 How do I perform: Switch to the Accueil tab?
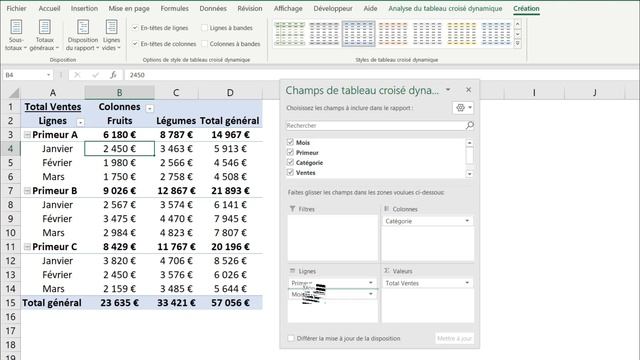(49, 8)
